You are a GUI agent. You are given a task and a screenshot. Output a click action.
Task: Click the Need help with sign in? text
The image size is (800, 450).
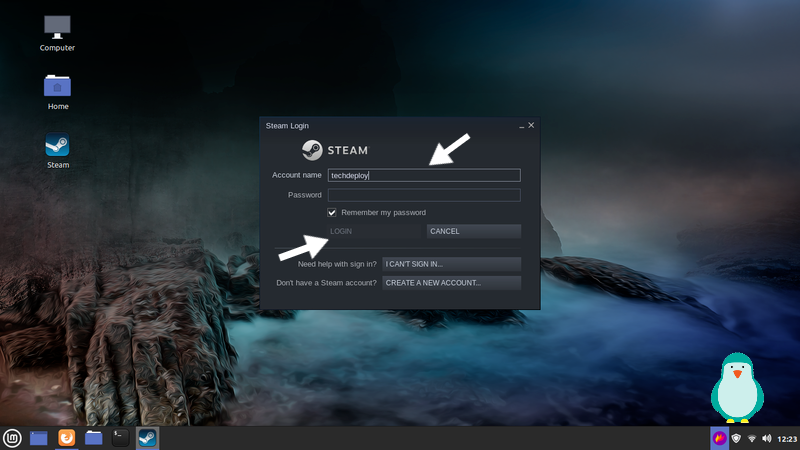pos(337,264)
